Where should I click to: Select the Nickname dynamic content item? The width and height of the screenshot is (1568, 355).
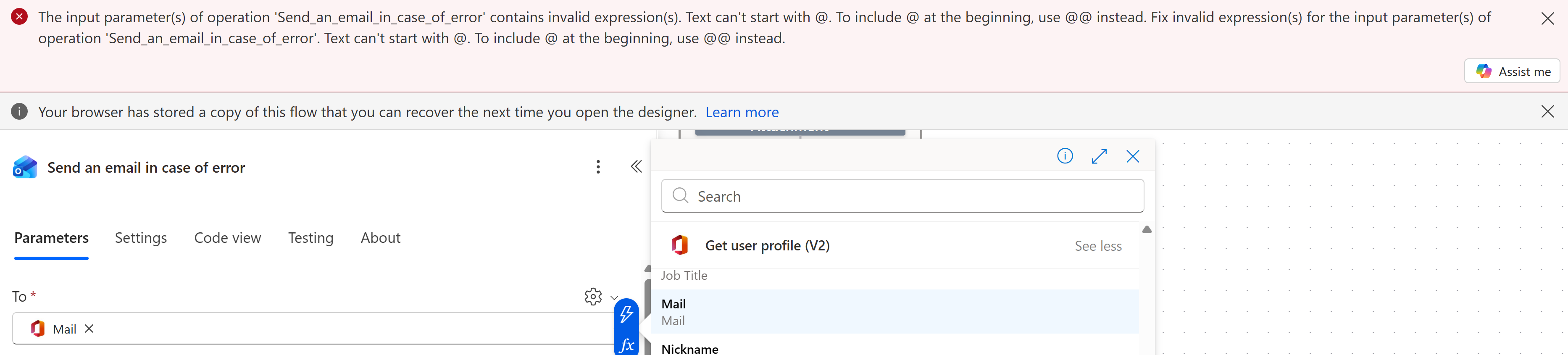coord(689,348)
